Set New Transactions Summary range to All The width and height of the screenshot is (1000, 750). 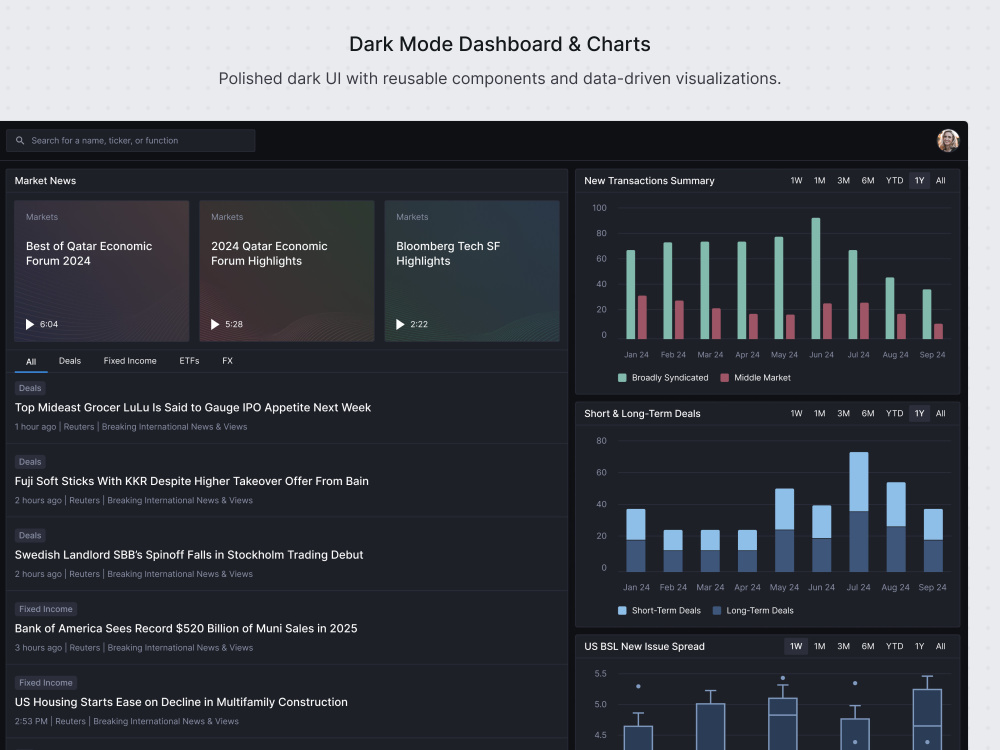[x=941, y=180]
